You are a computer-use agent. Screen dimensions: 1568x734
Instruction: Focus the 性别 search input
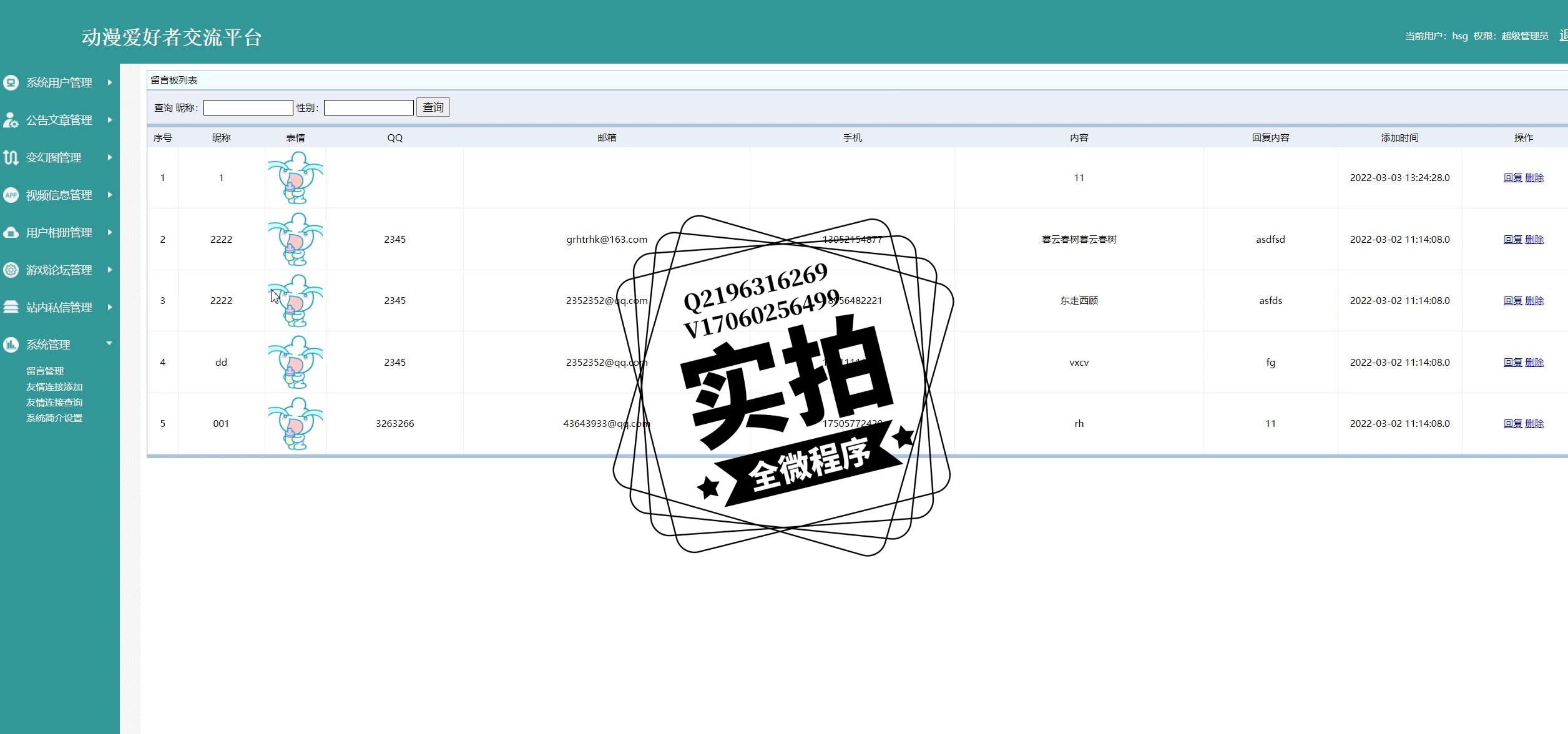[368, 107]
